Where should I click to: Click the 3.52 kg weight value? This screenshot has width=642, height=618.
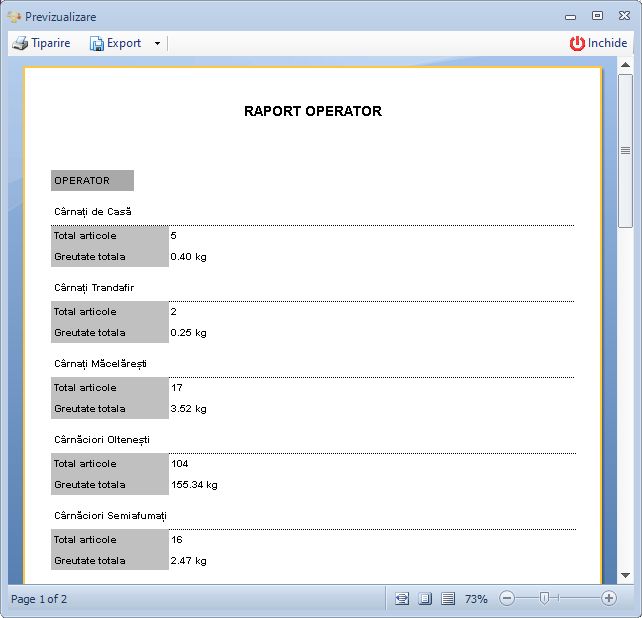(188, 409)
